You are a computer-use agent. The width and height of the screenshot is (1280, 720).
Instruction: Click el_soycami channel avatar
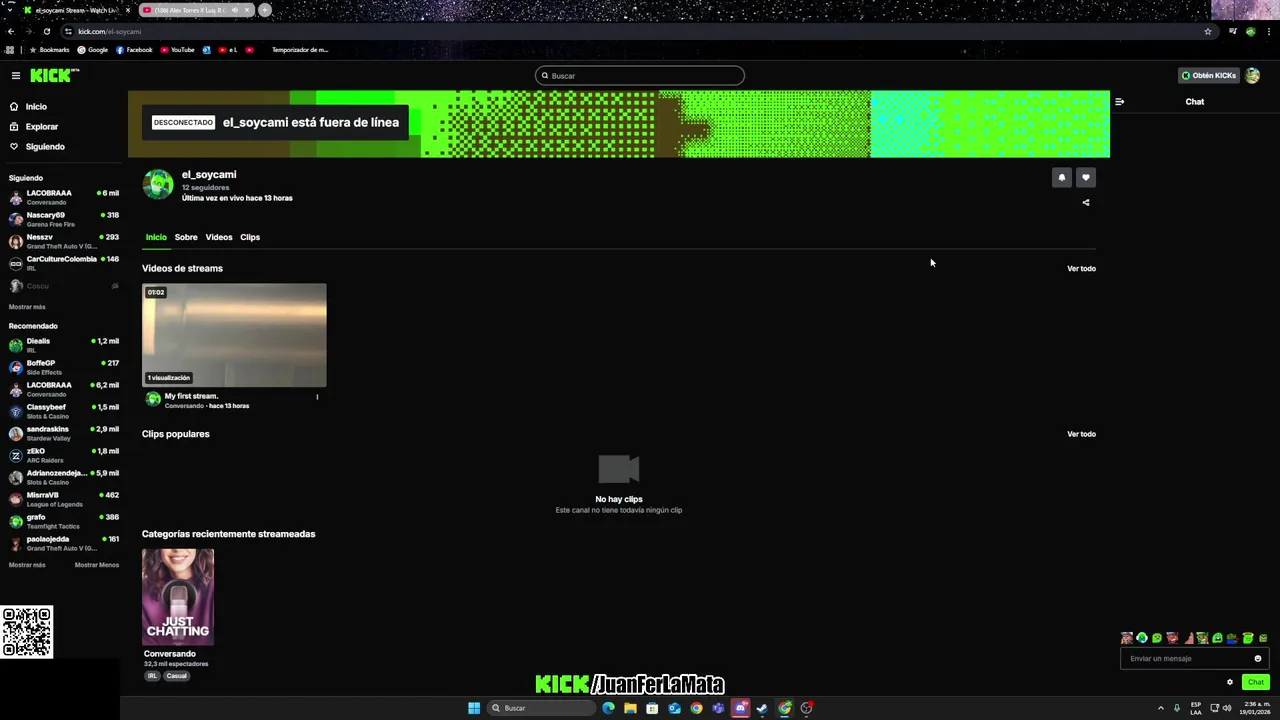point(158,185)
